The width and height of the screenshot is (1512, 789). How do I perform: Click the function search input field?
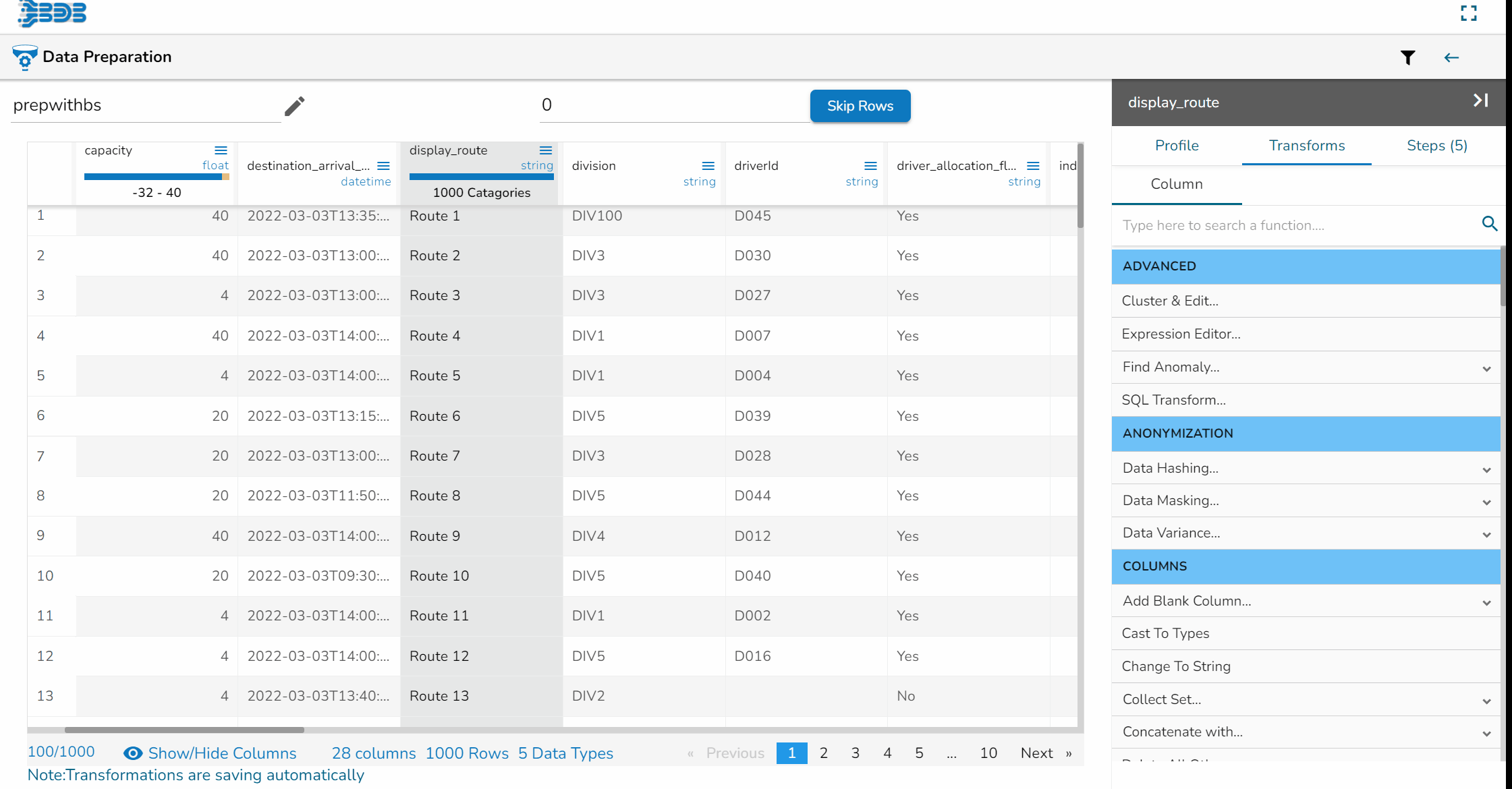(1295, 225)
